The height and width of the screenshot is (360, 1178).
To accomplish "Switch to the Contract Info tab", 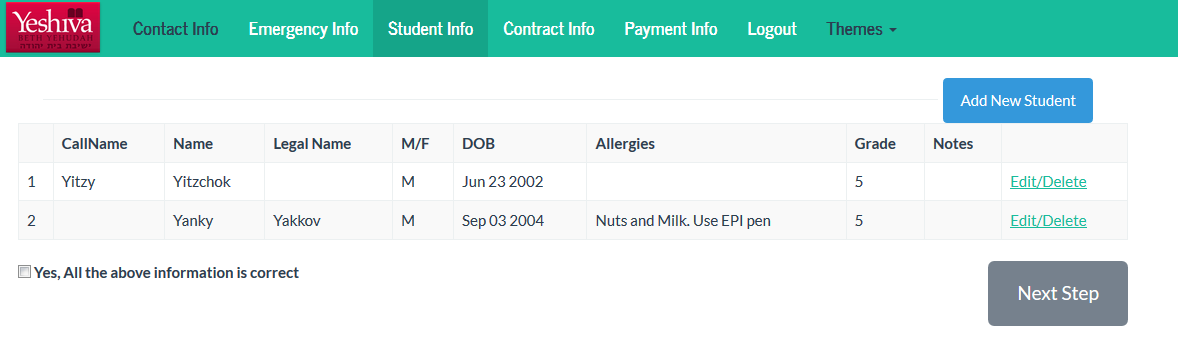I will tap(549, 29).
